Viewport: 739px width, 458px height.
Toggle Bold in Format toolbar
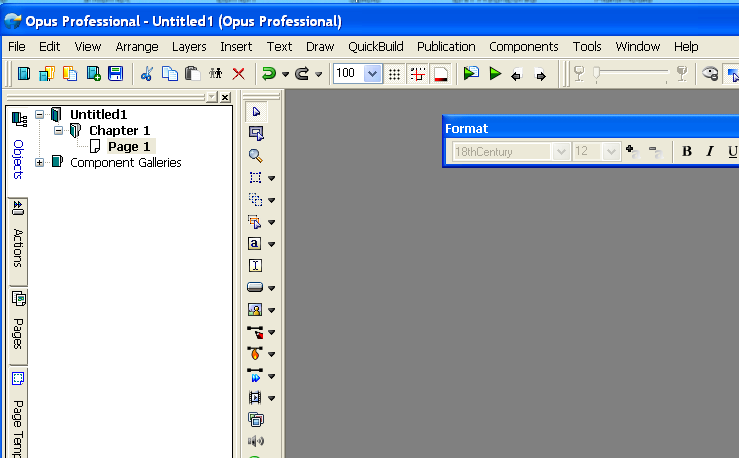pos(687,151)
